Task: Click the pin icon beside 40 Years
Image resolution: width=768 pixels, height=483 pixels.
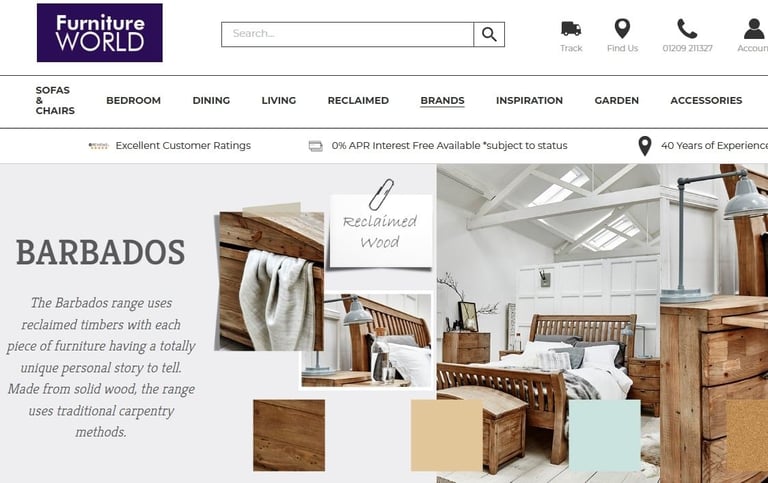Action: click(645, 146)
